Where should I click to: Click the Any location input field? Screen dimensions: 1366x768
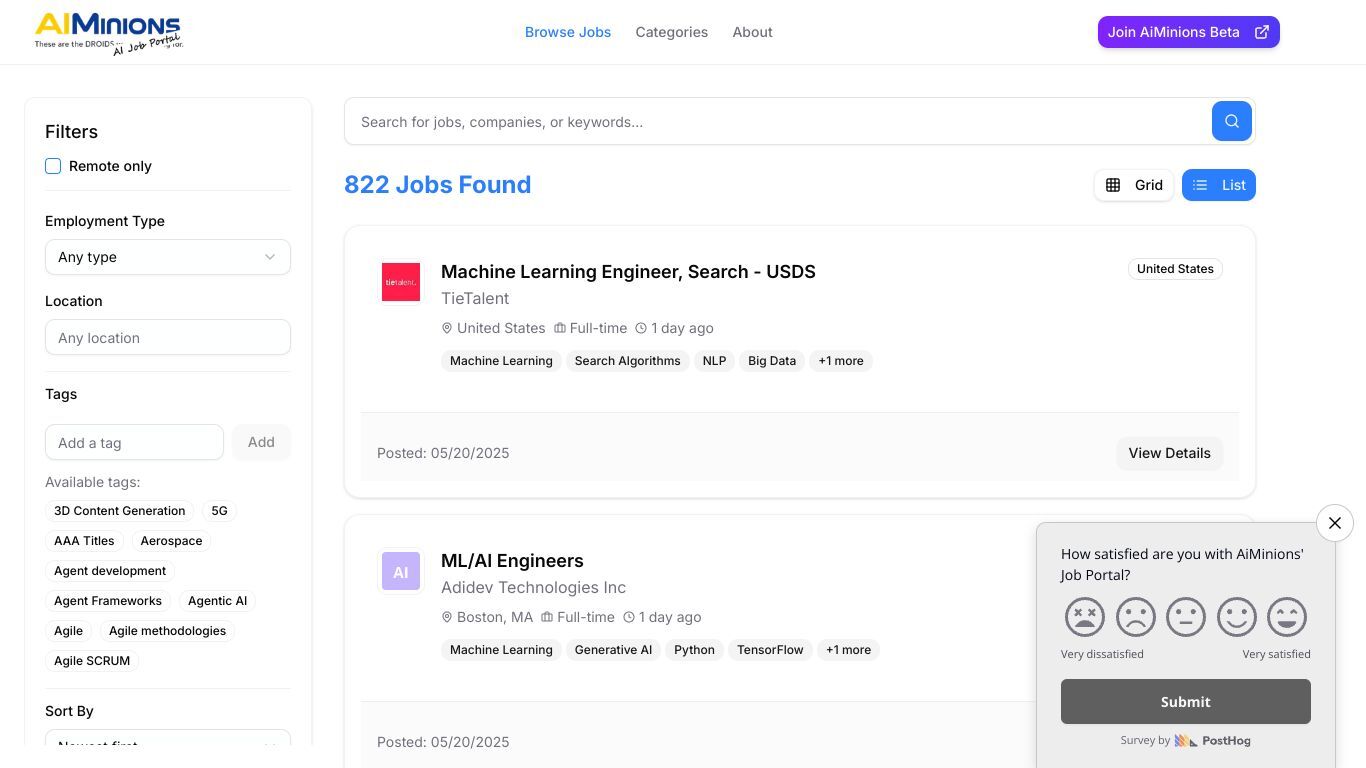pos(168,338)
